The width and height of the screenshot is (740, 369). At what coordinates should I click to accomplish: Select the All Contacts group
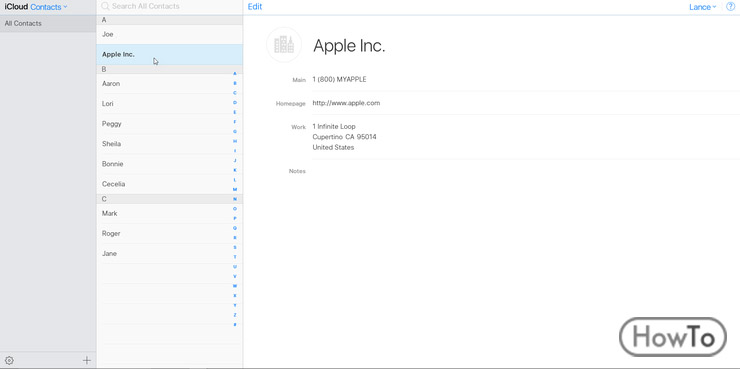click(48, 23)
